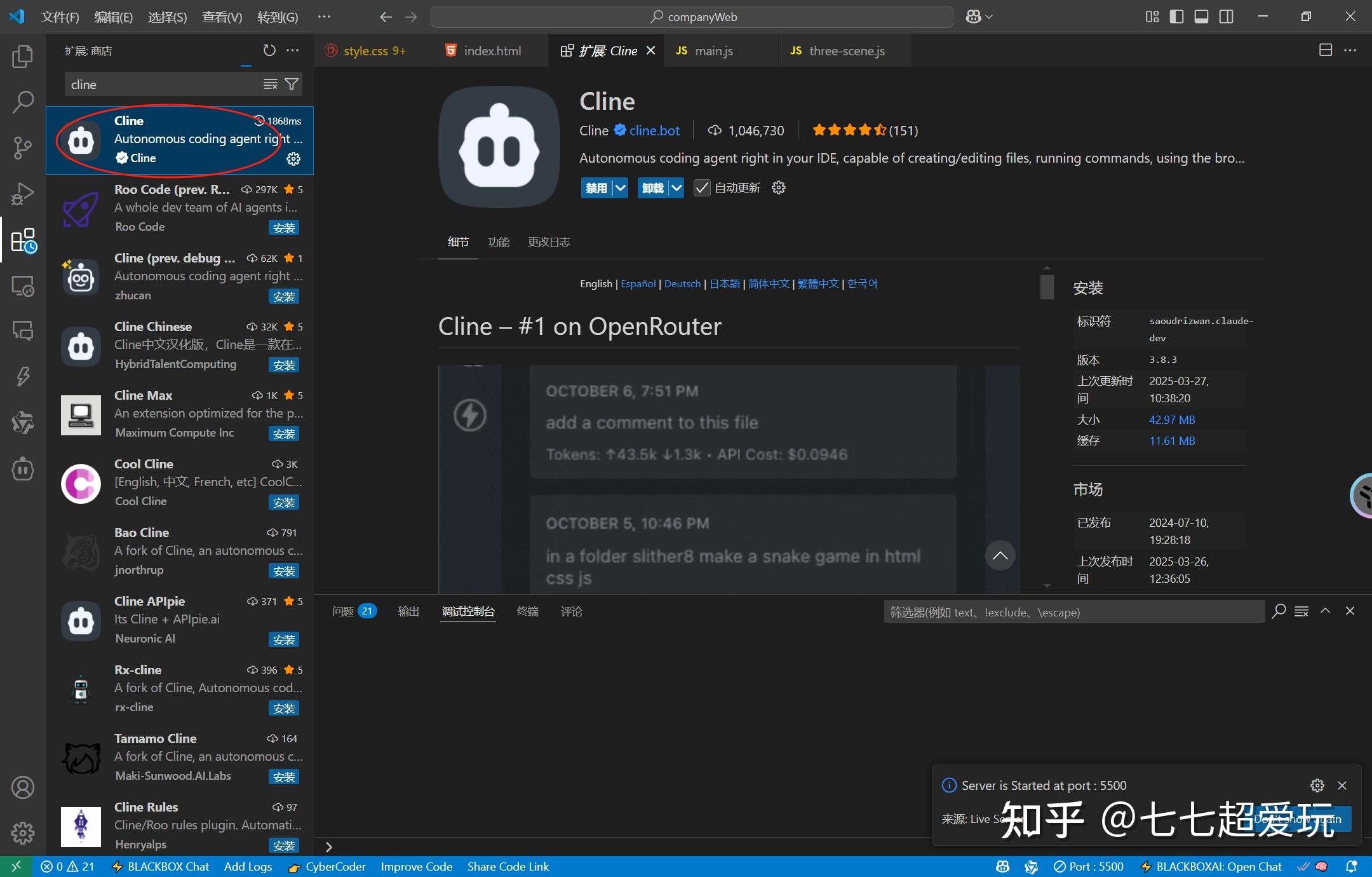
Task: Click the 禁用 button for Cline
Action: 596,187
